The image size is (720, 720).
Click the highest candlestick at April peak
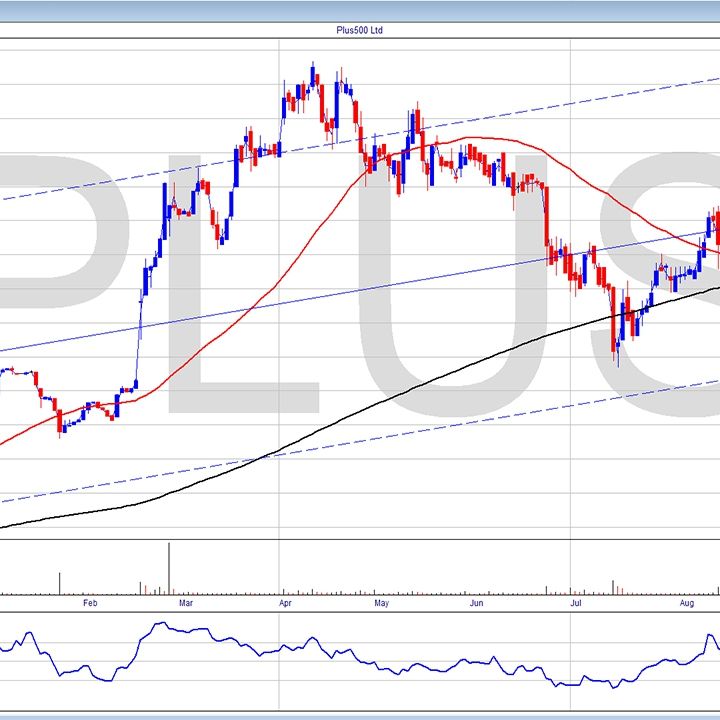[312, 77]
